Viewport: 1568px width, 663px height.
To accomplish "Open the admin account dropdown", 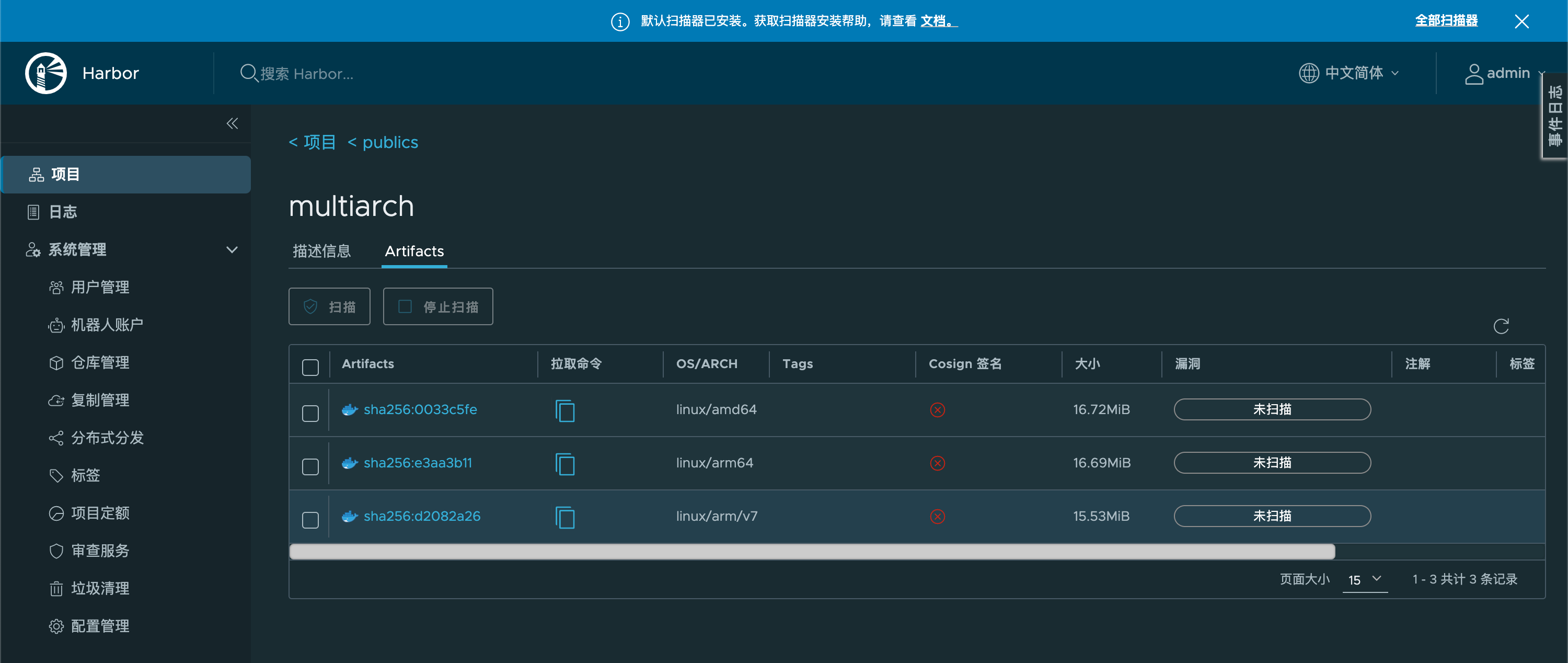I will [1504, 73].
